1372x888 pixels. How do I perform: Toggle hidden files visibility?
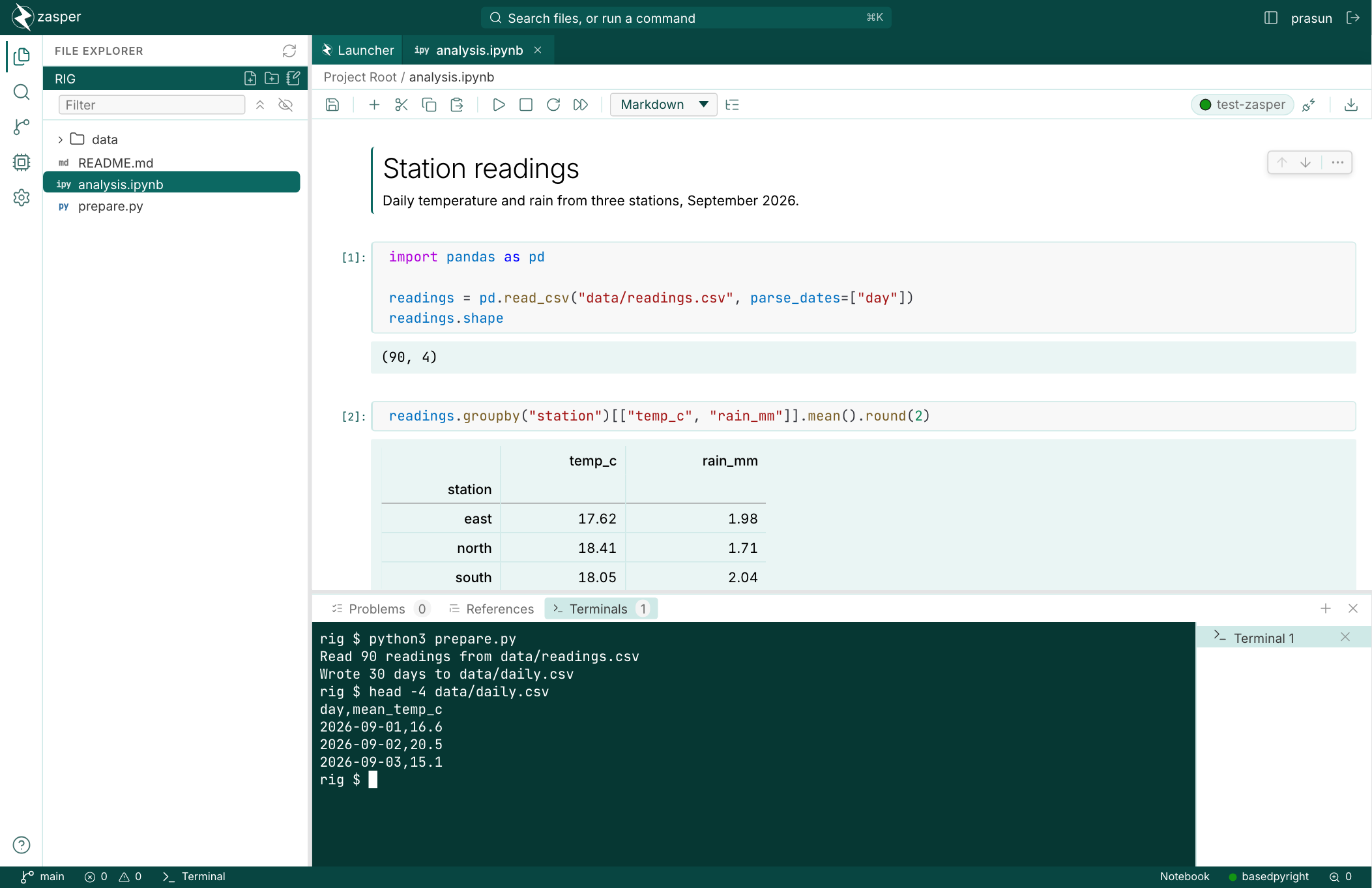pos(285,105)
